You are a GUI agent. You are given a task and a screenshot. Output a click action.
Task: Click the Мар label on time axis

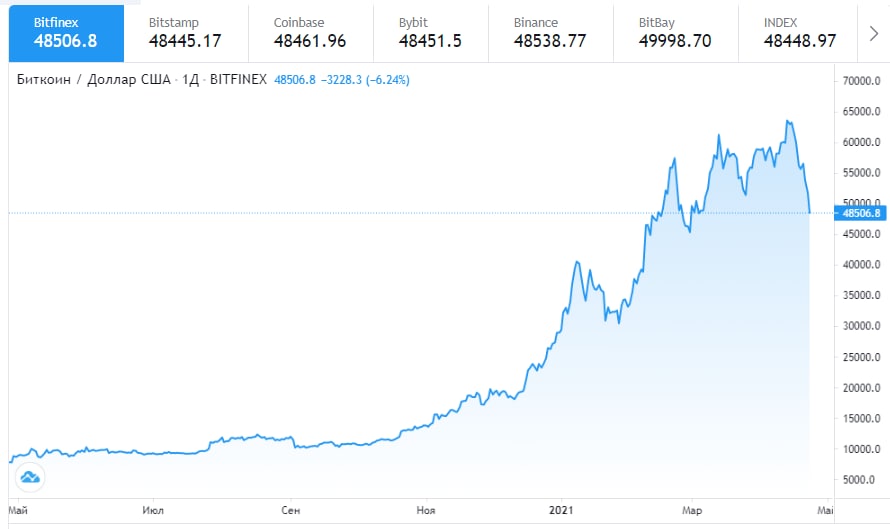click(692, 510)
